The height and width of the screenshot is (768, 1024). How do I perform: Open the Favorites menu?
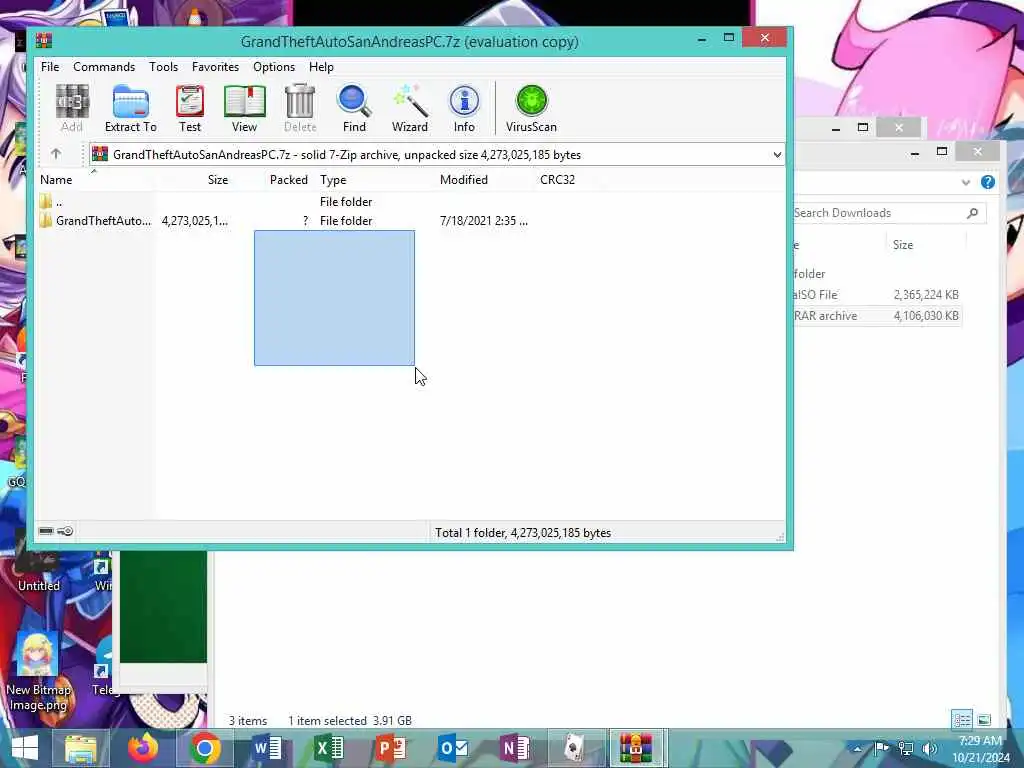pos(215,67)
